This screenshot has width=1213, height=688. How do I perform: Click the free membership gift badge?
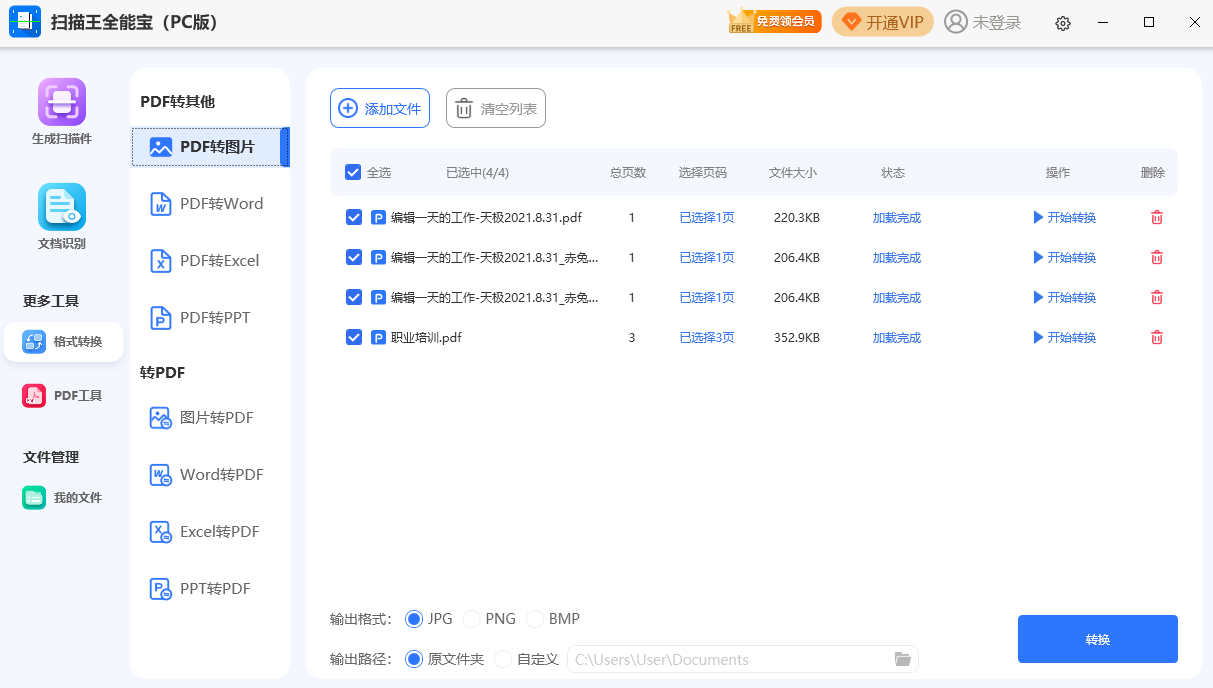click(774, 22)
